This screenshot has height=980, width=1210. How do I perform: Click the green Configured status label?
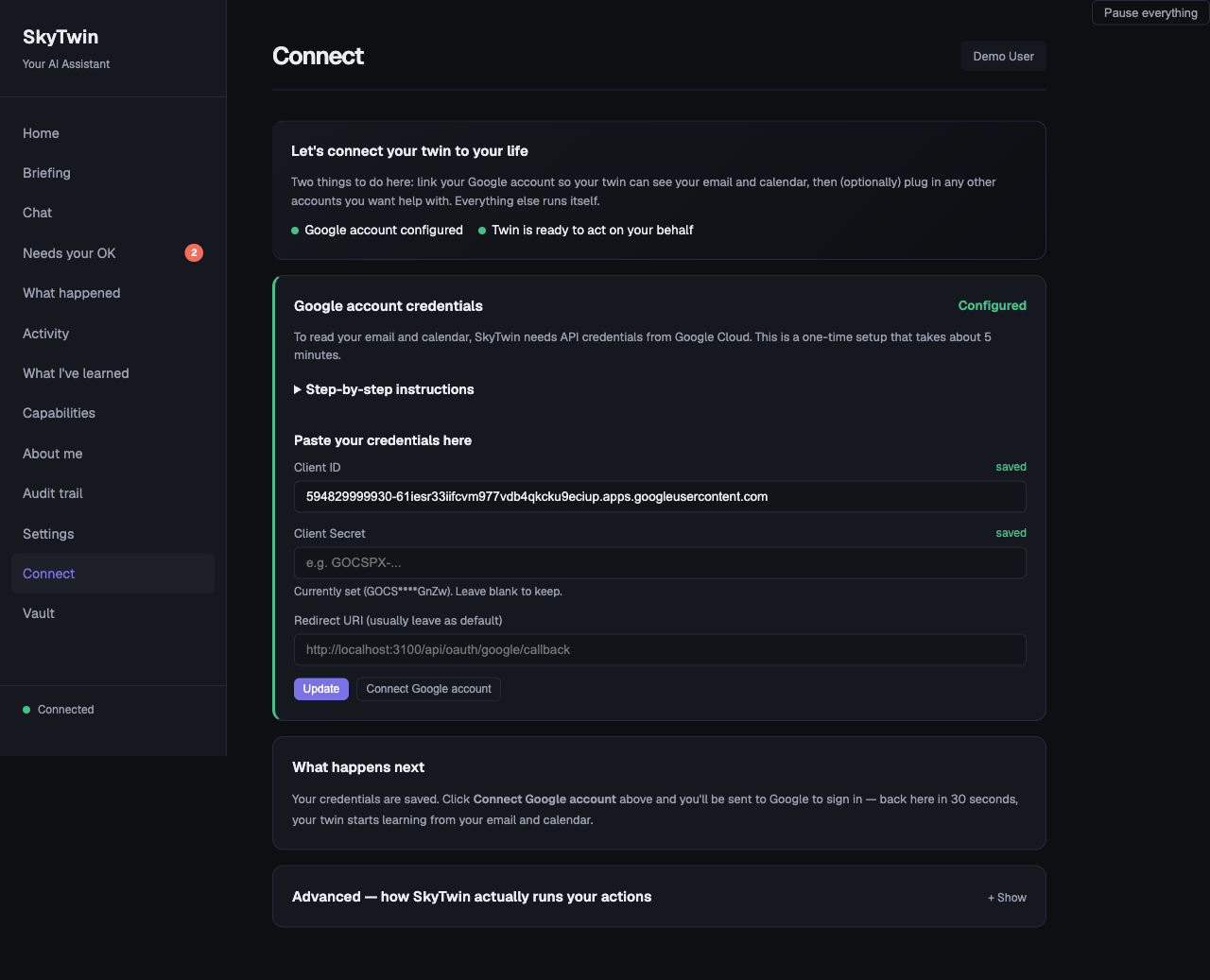[x=993, y=305]
